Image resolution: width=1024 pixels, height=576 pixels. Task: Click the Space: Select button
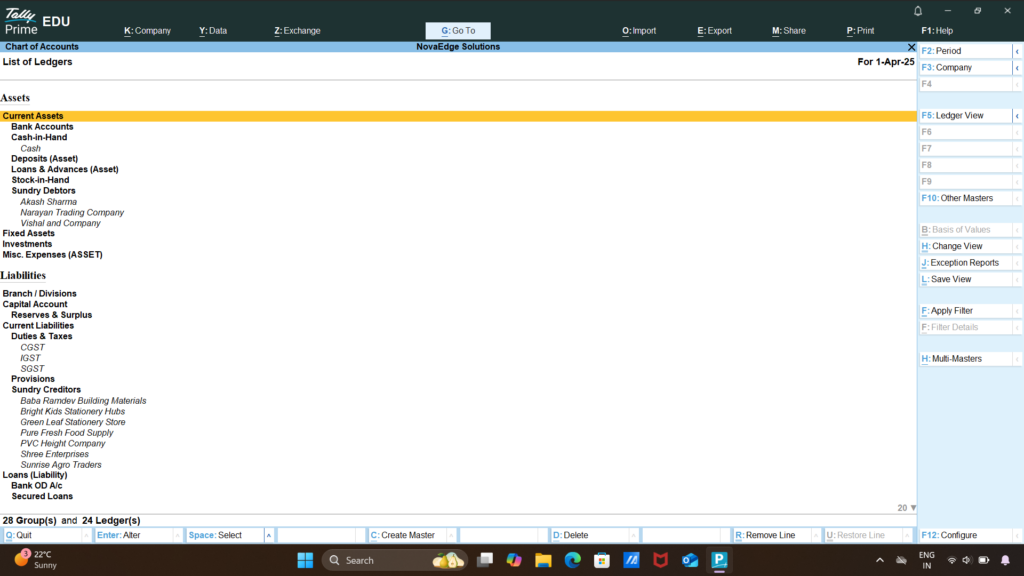click(x=225, y=535)
